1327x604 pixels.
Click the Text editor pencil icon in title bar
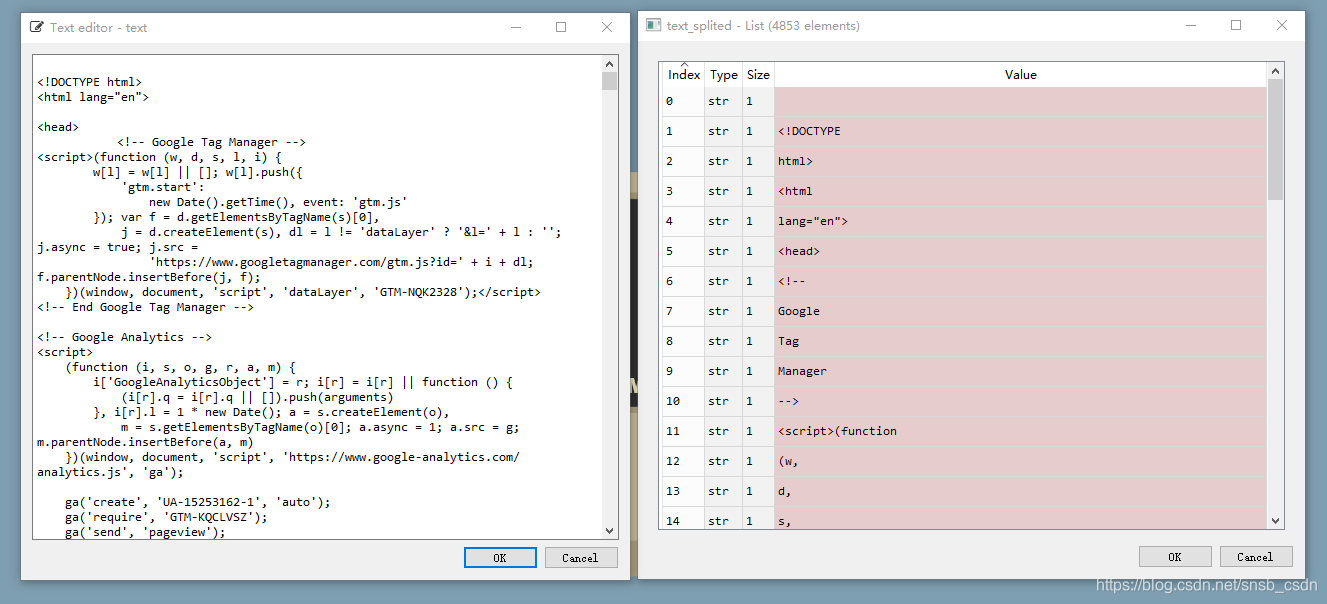coord(37,27)
